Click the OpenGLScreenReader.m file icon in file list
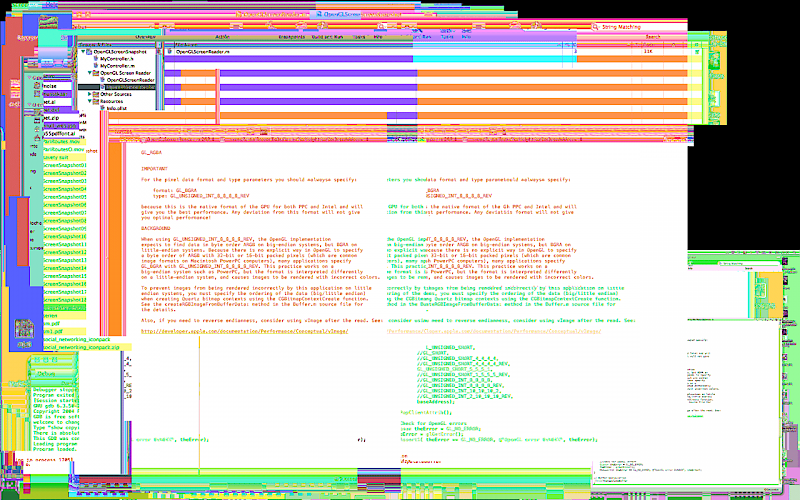 tap(171, 49)
